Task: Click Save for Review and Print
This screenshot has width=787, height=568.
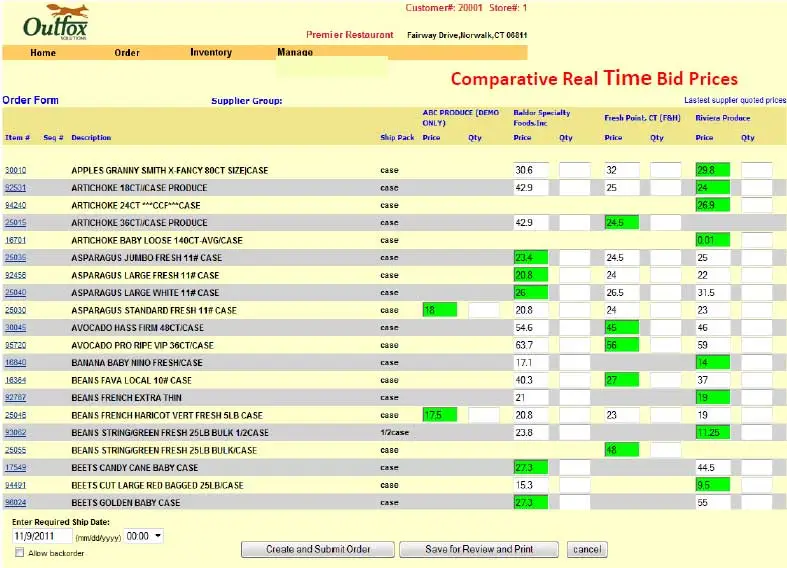Action: click(479, 549)
